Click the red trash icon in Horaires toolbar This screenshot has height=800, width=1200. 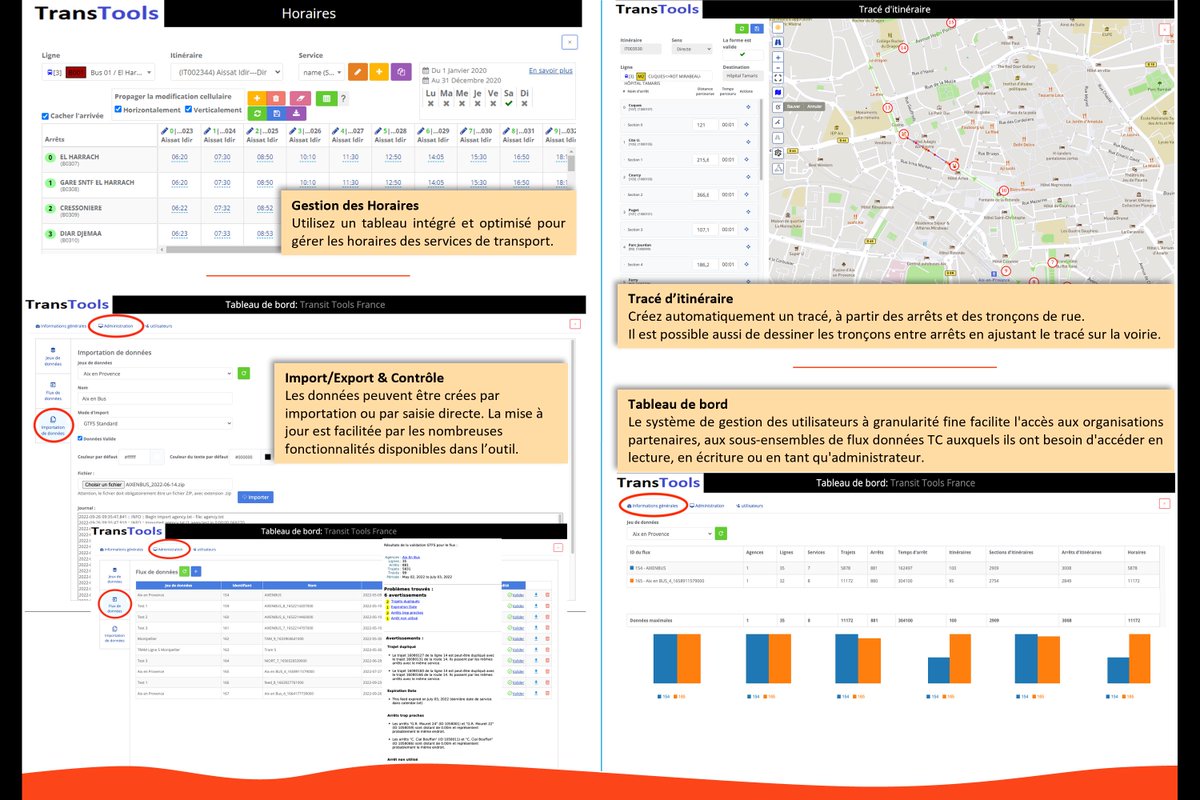[x=278, y=98]
